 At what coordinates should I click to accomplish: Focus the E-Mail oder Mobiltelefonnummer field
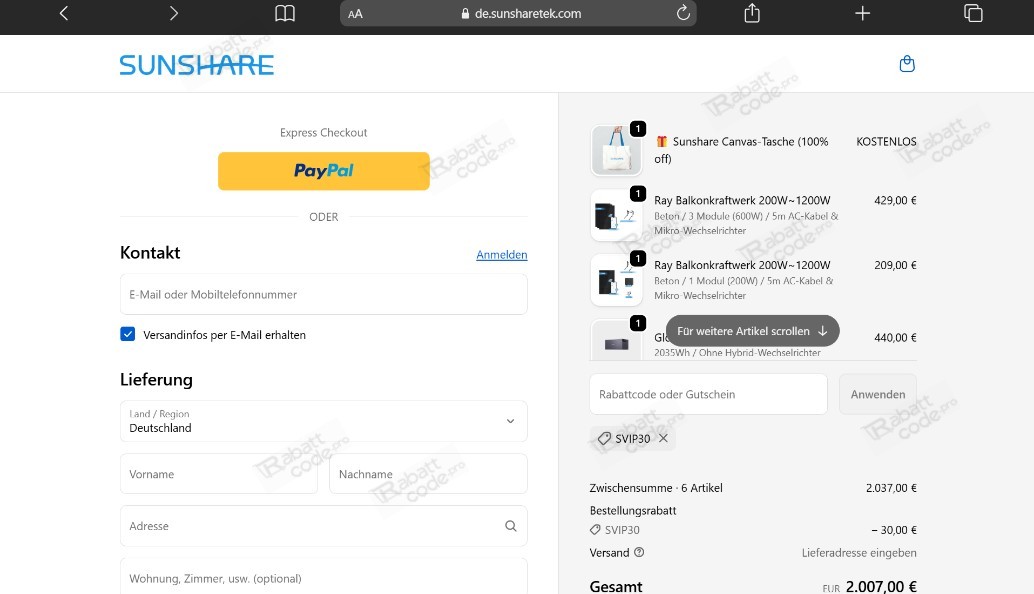pos(324,294)
